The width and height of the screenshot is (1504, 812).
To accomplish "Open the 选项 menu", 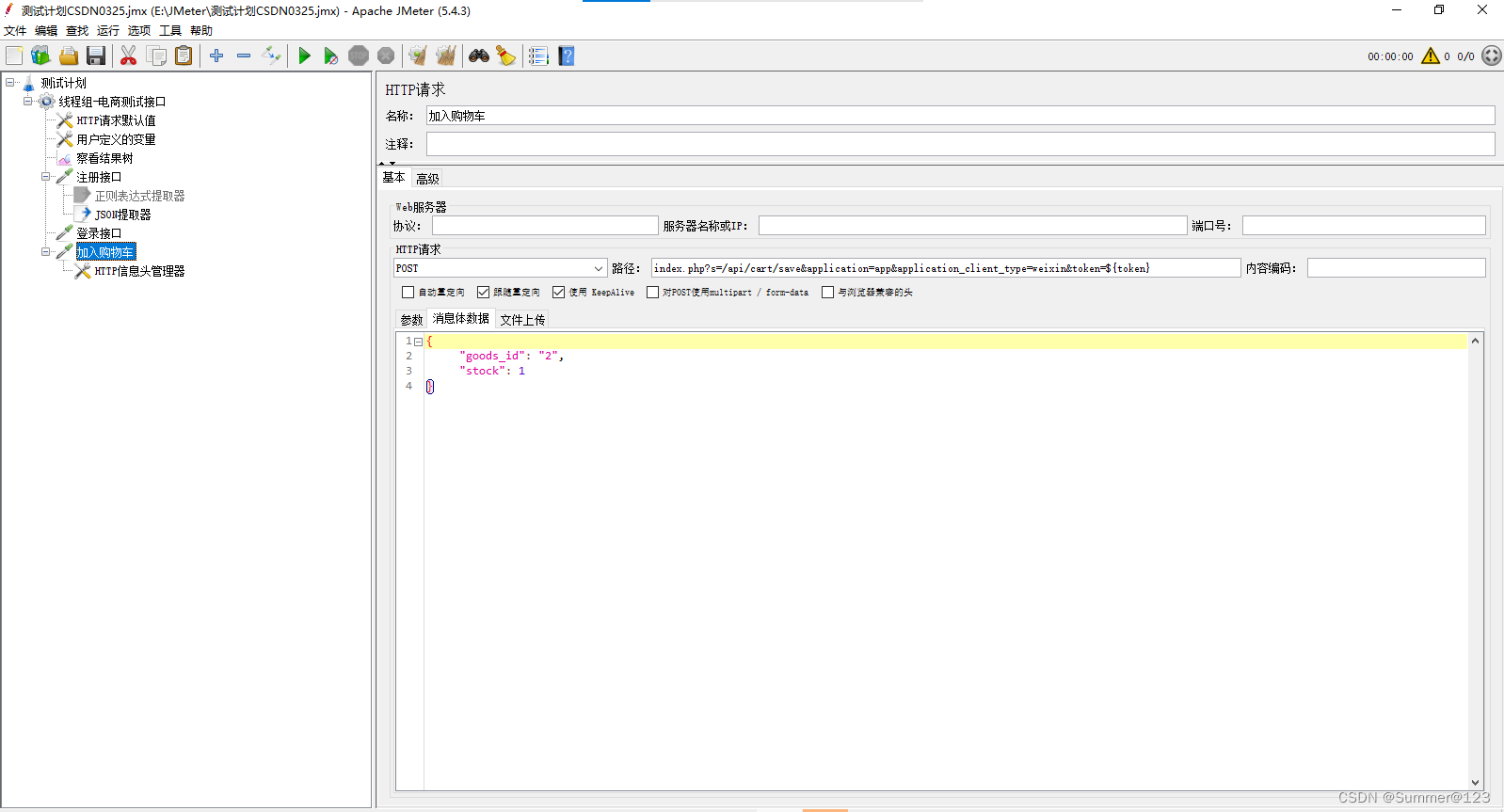I will pos(139,31).
